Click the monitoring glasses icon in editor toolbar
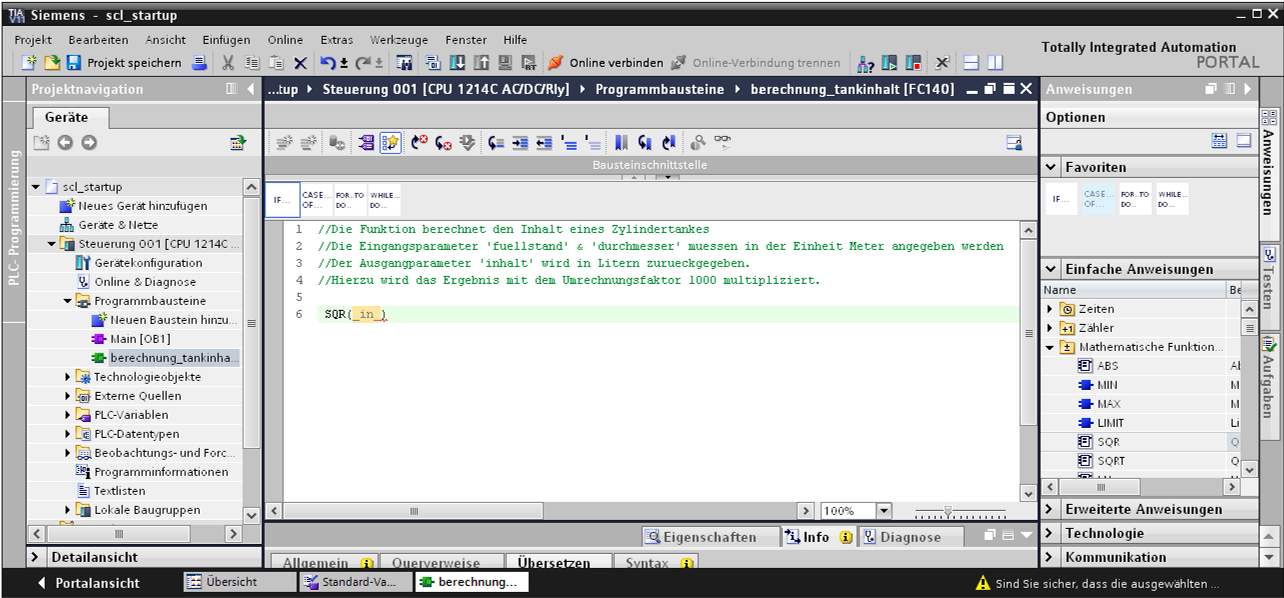Viewport: 1284px width, 598px height. [722, 143]
